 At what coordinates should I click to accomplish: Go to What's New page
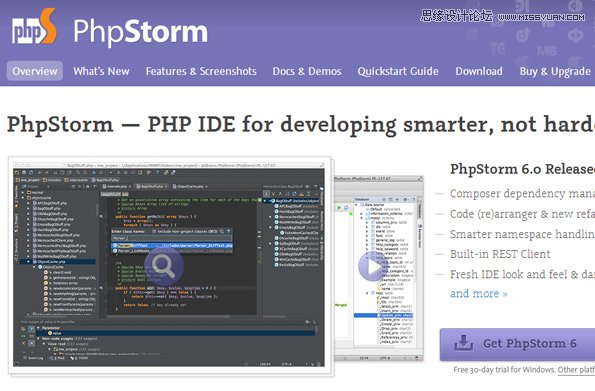coord(101,71)
